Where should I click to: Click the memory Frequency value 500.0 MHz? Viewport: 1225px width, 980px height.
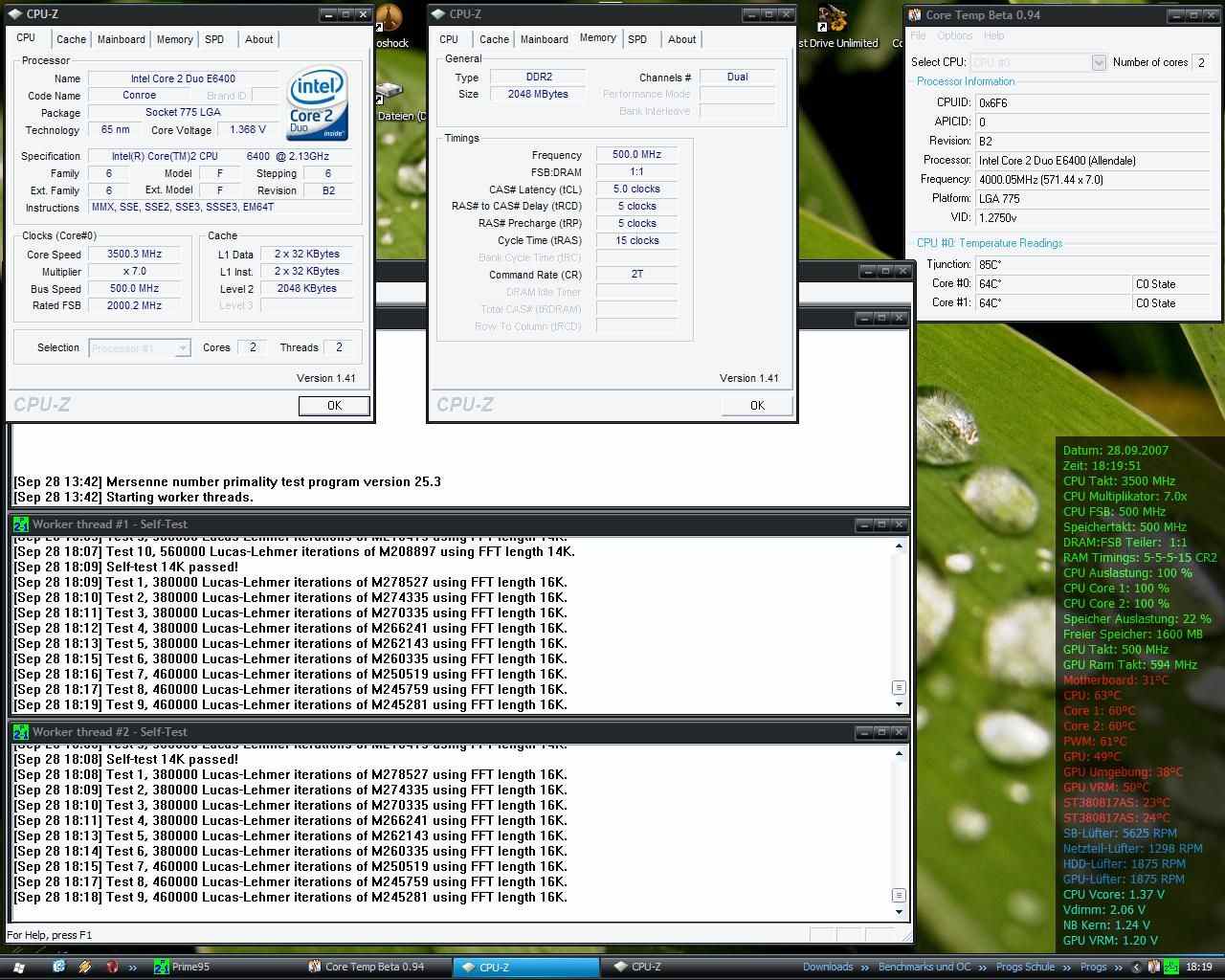pos(636,154)
